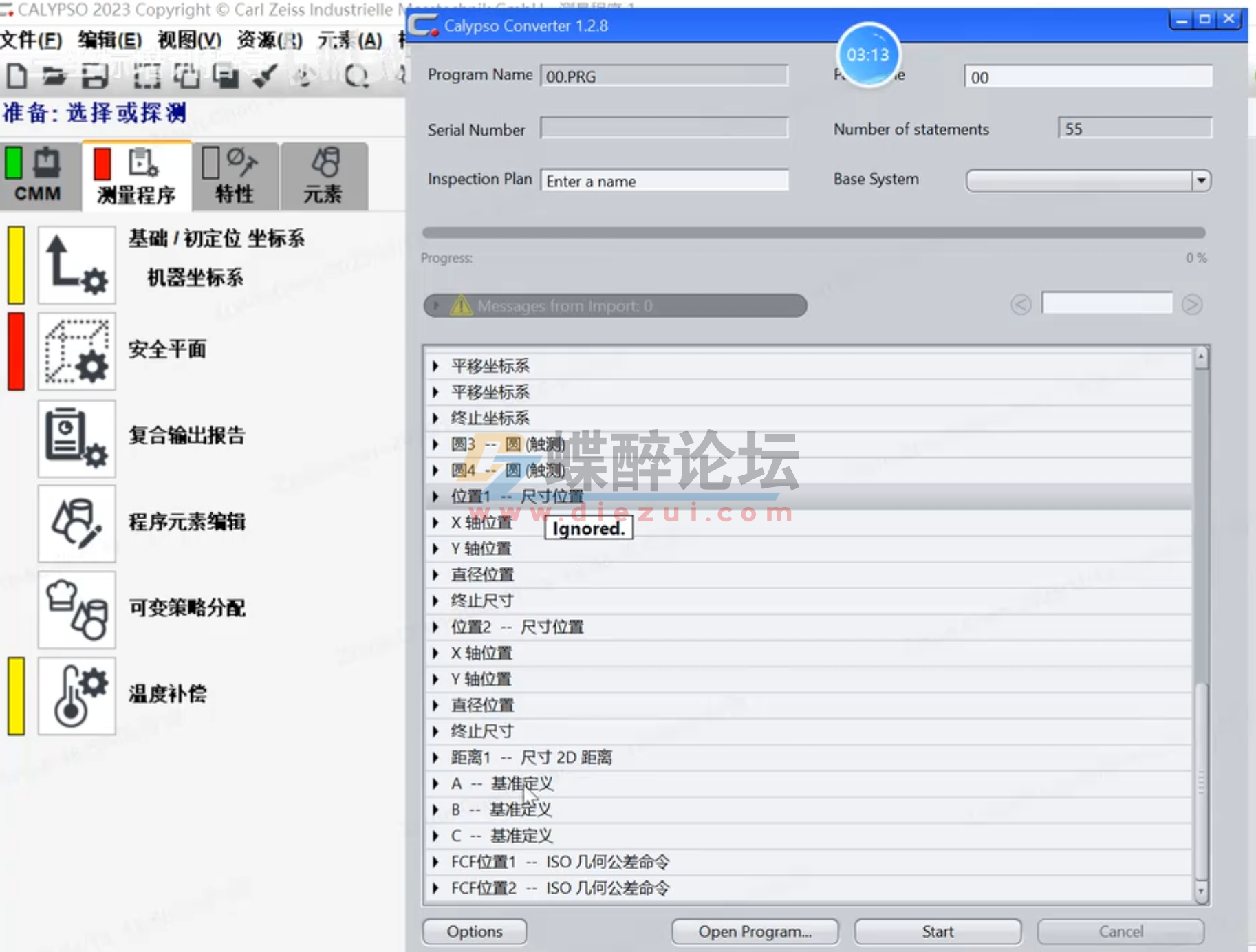The height and width of the screenshot is (952, 1256).
Task: Click the 温度补偿 thermometer icon
Action: (76, 695)
